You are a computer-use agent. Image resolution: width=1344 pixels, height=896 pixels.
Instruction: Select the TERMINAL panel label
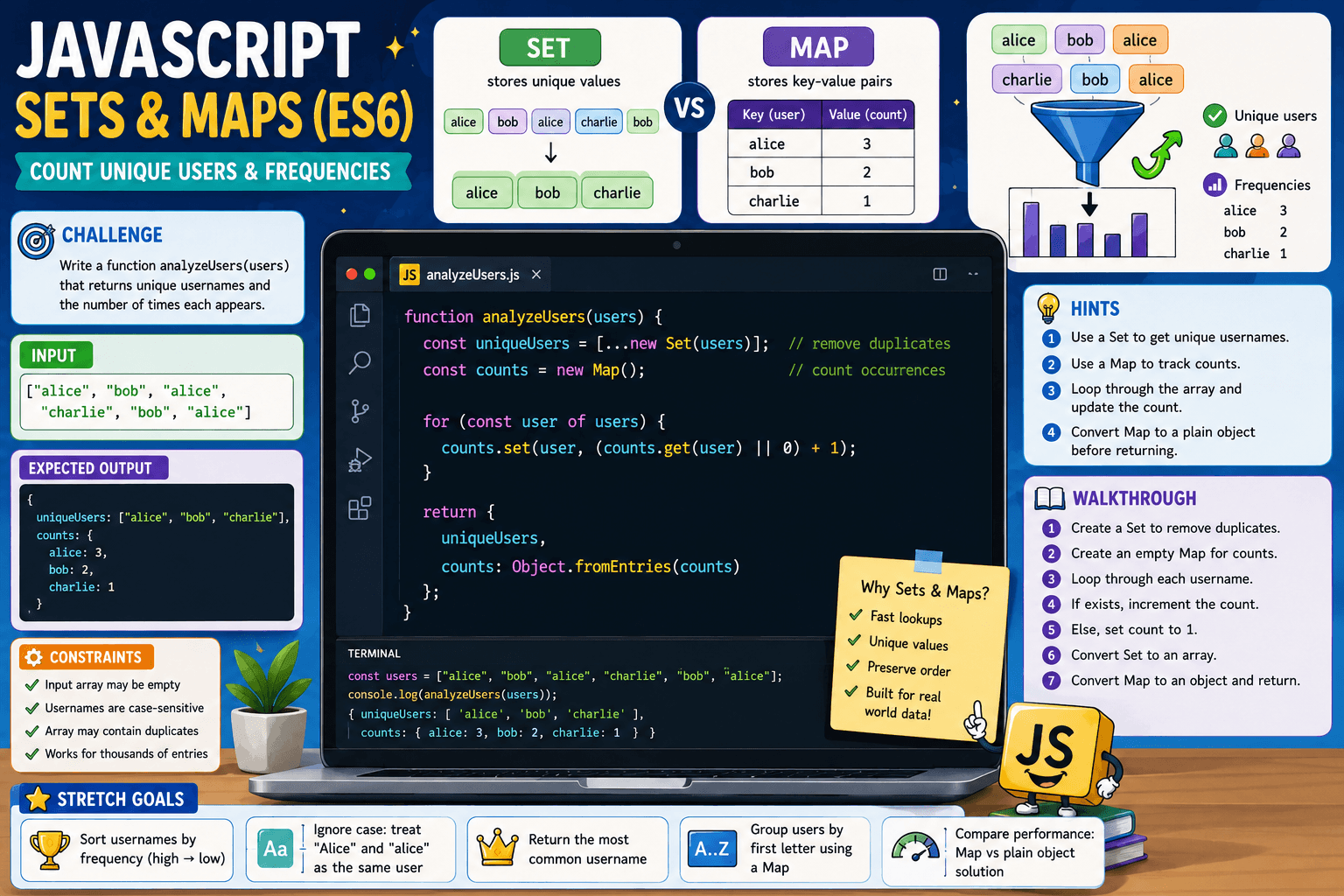[374, 654]
